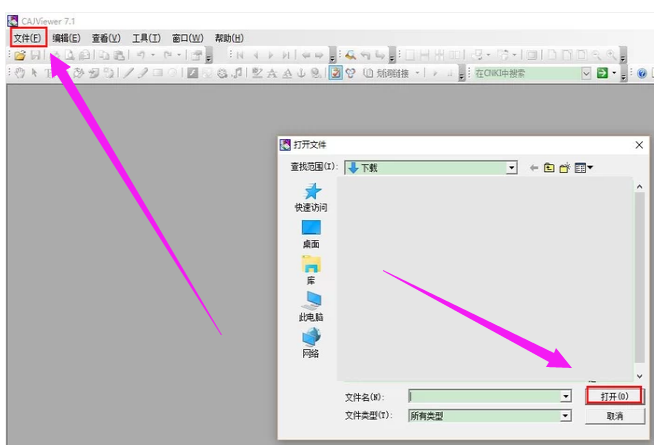Click the Undo toolbar icon
Viewport: 661px width, 445px height.
coord(141,55)
